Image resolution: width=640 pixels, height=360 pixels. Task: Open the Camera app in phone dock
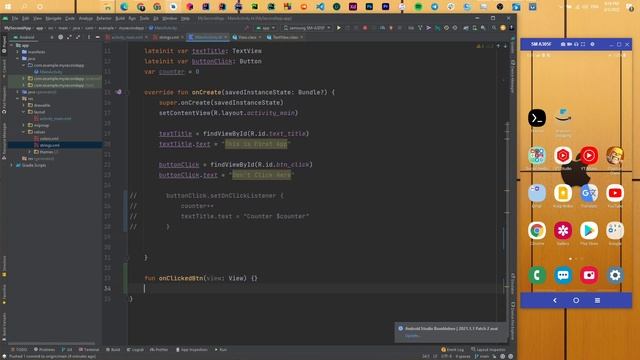point(589,276)
